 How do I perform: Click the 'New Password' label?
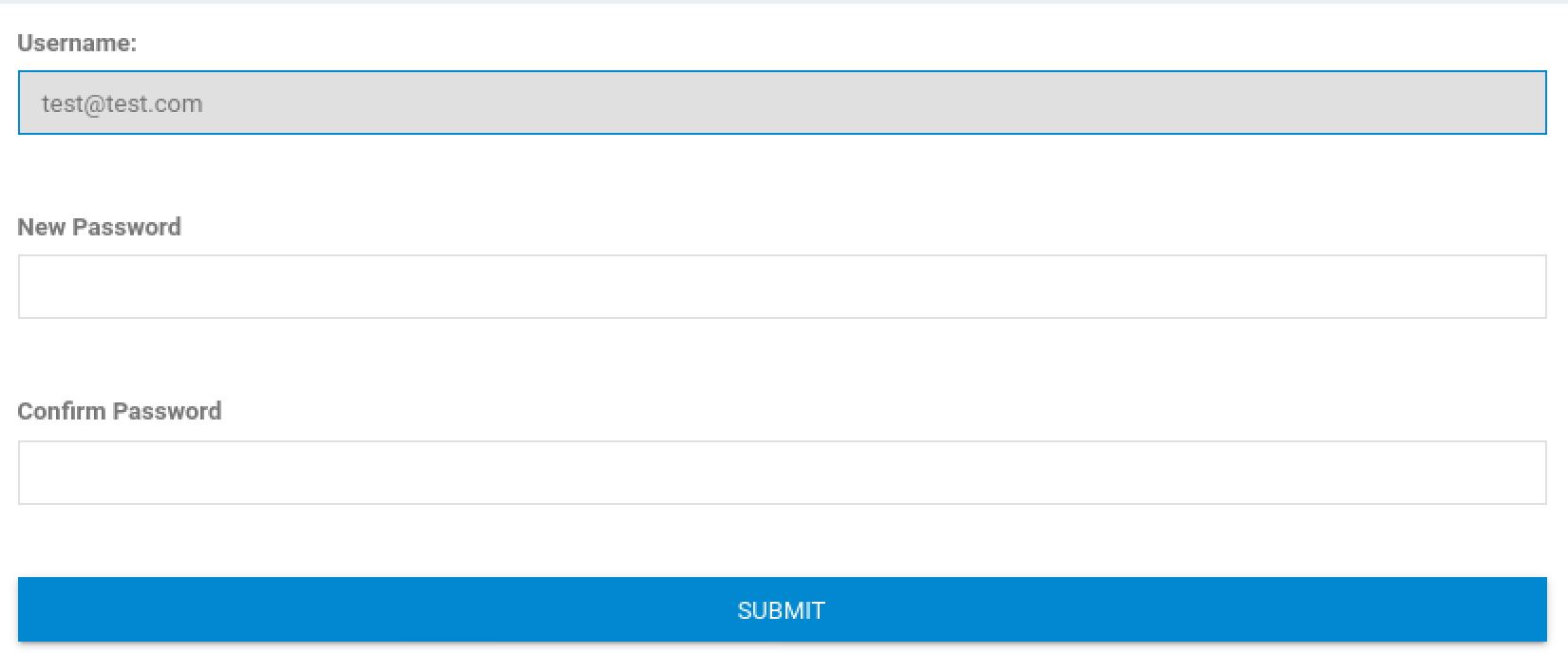click(99, 227)
